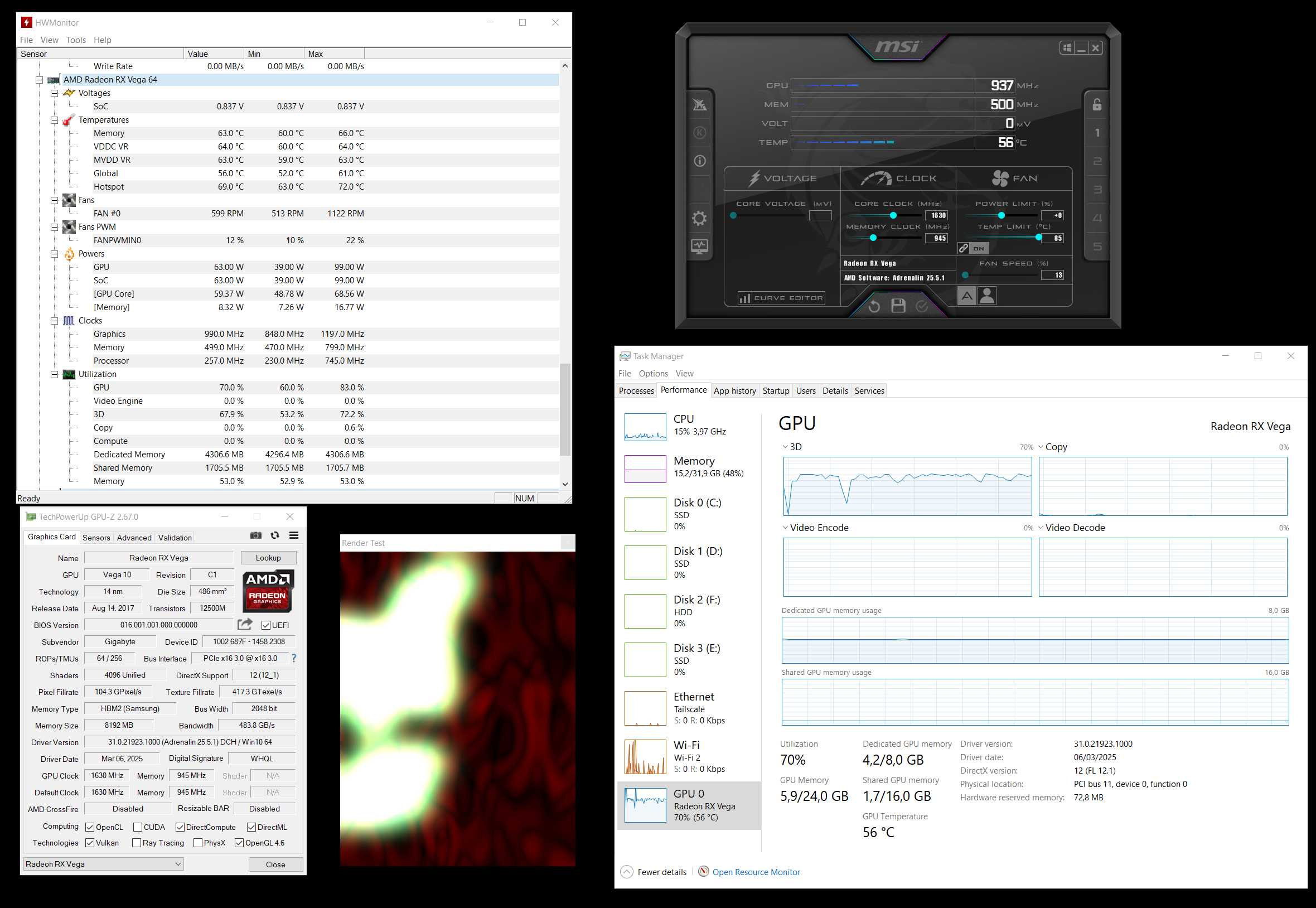This screenshot has width=1316, height=908.
Task: Take GPU-Z screenshot with camera icon
Action: 256,535
